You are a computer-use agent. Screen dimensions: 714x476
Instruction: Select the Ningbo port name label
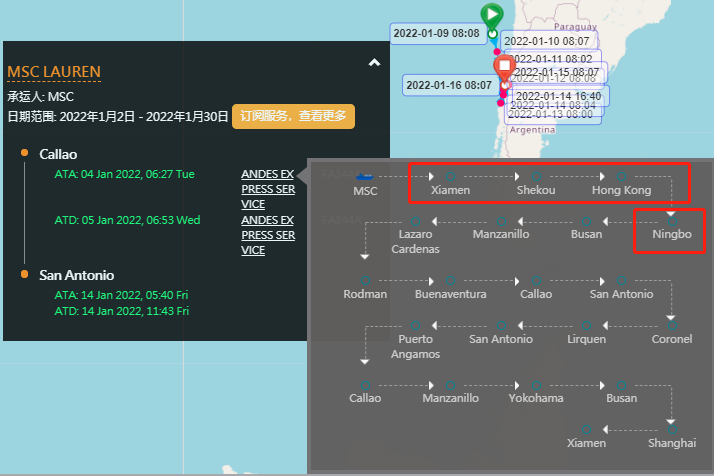672,234
